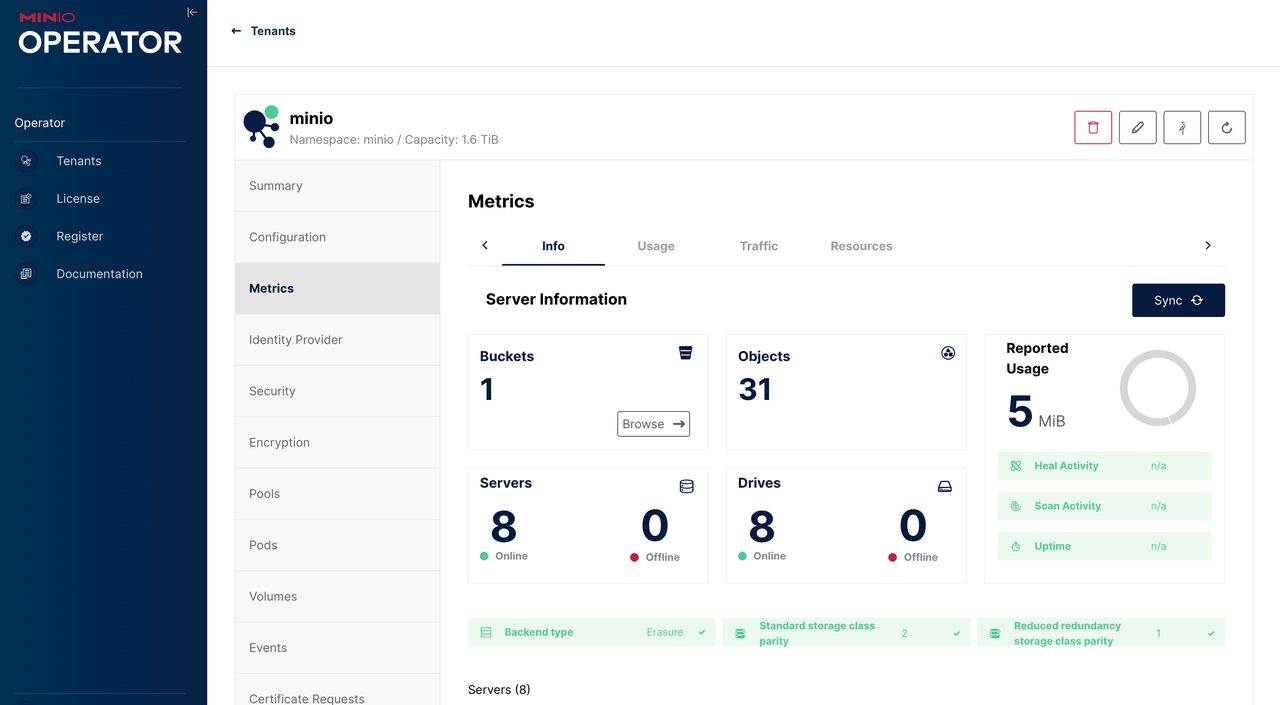Select Configuration in the tenant menu
Viewport: 1280px width, 705px height.
(x=338, y=237)
